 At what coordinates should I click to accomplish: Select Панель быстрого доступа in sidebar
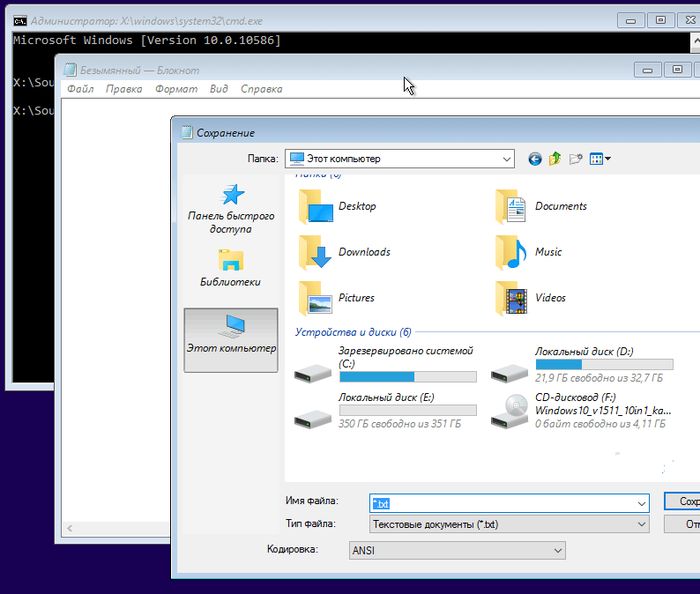(x=231, y=208)
